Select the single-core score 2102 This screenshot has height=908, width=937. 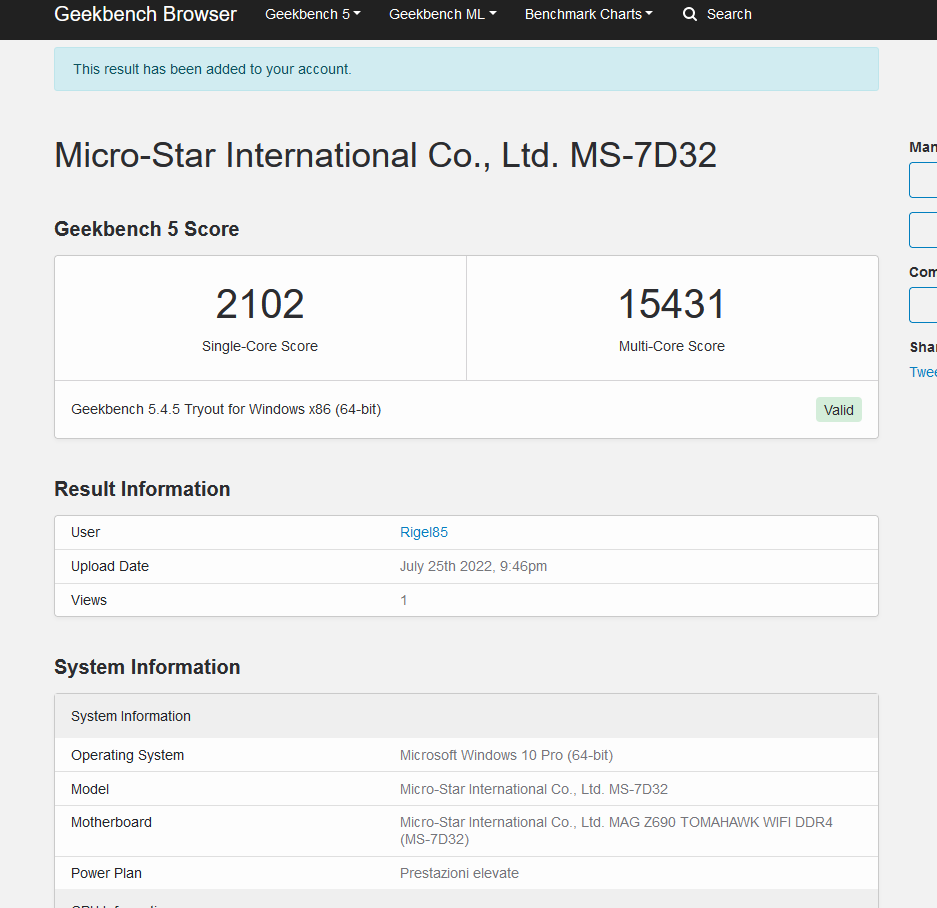click(x=260, y=304)
